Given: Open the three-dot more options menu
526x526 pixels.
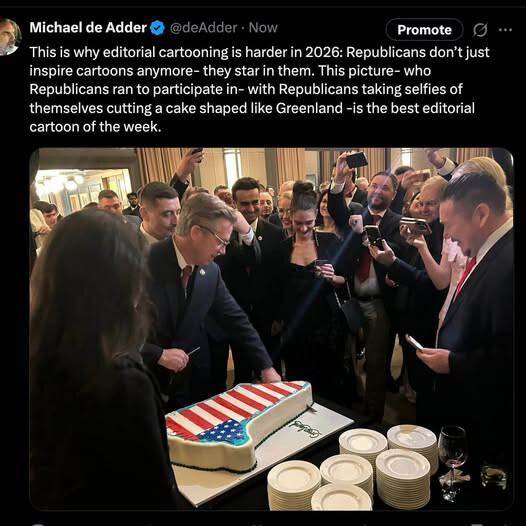Looking at the screenshot, I should pos(505,30).
